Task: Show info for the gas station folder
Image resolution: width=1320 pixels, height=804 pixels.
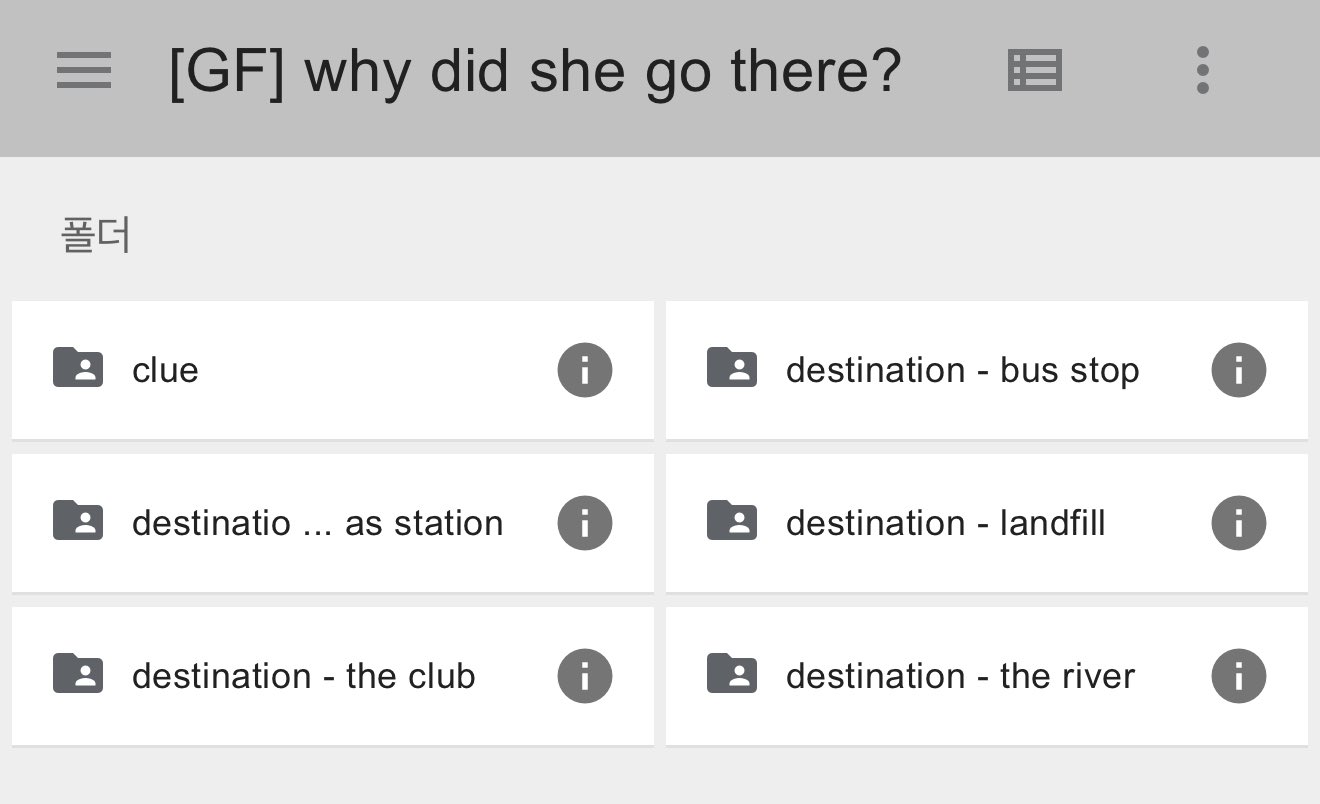Action: tap(584, 523)
